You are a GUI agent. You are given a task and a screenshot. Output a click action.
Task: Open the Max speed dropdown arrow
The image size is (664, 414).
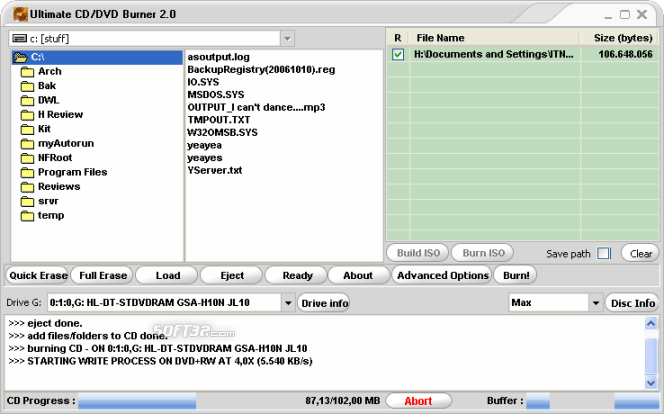coord(595,303)
